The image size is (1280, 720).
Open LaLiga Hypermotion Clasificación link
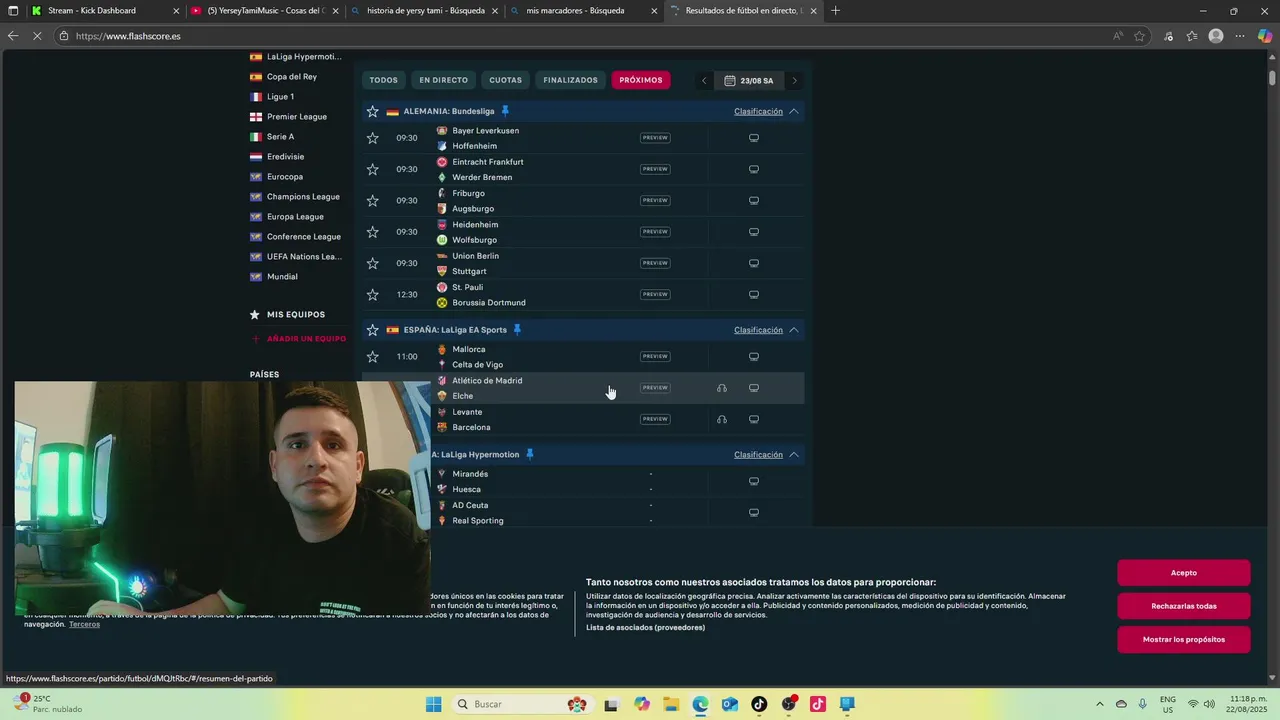tap(758, 455)
